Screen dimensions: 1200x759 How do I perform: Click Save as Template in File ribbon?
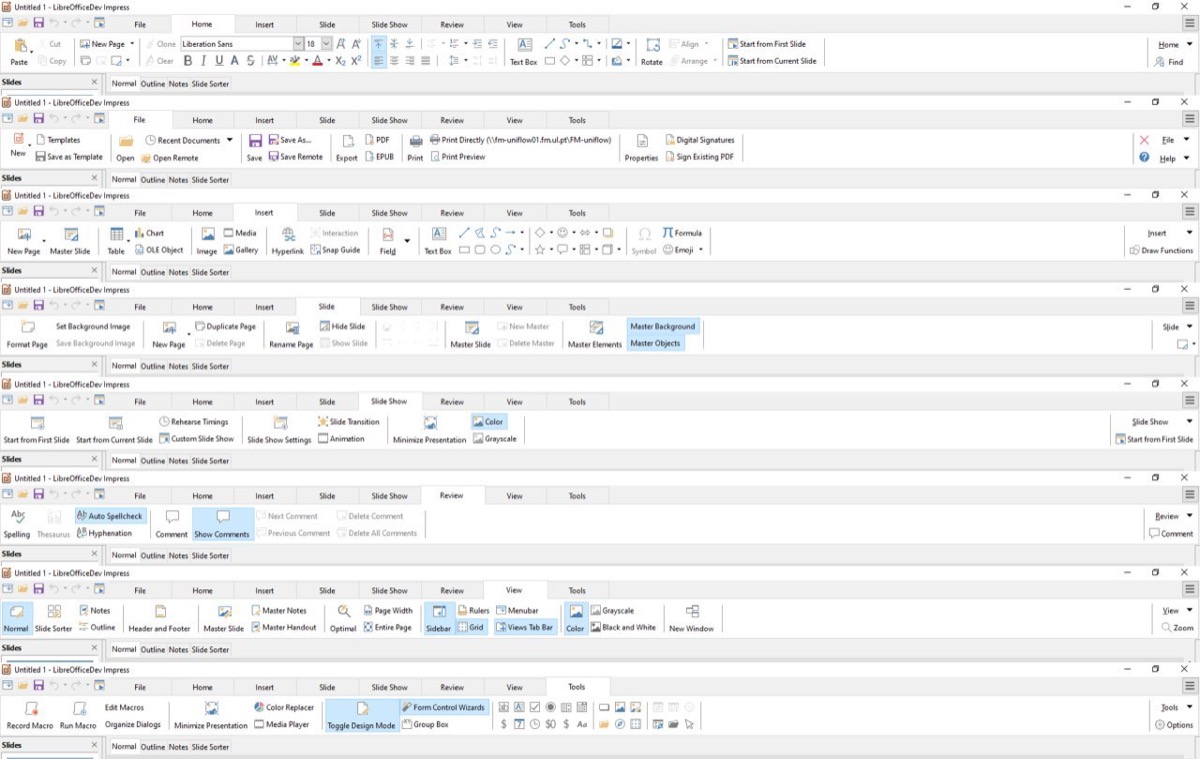tap(68, 157)
